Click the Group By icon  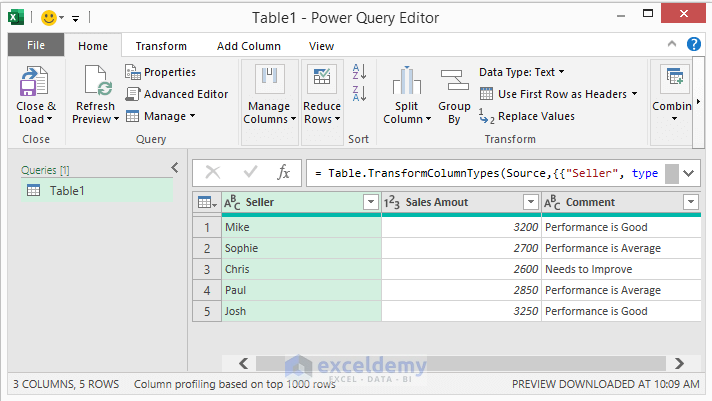pyautogui.click(x=455, y=81)
